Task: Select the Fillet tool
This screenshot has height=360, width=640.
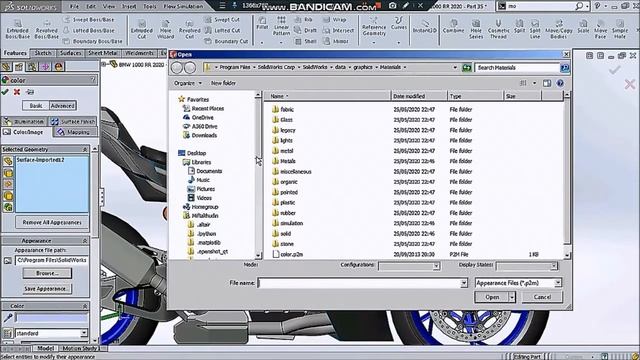Action: pyautogui.click(x=262, y=24)
